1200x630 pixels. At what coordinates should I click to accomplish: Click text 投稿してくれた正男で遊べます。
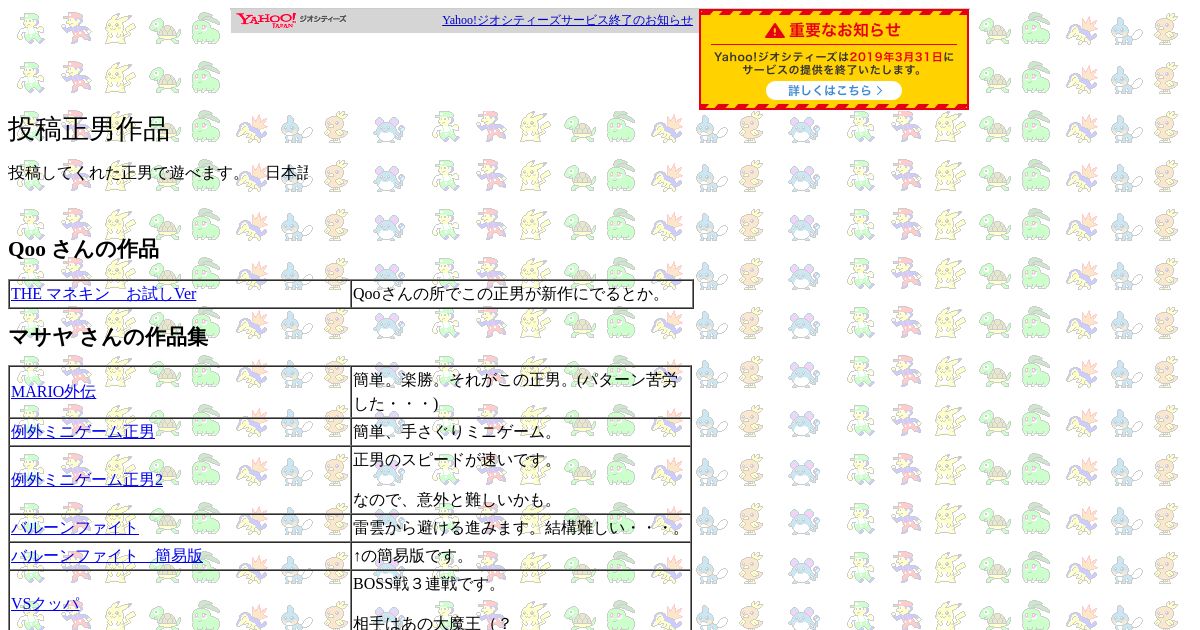[x=127, y=173]
